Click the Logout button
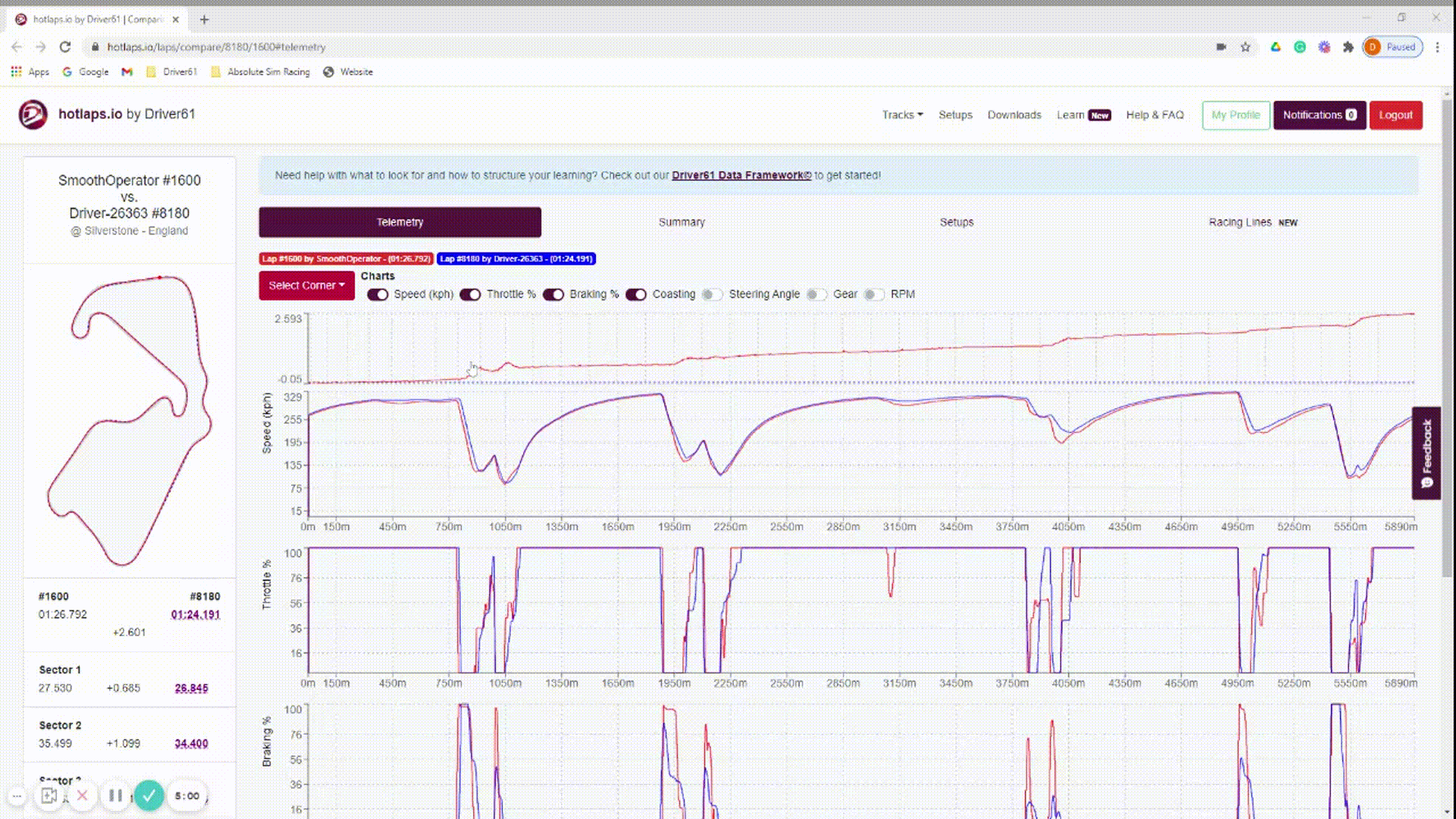Image resolution: width=1456 pixels, height=819 pixels. coord(1395,115)
